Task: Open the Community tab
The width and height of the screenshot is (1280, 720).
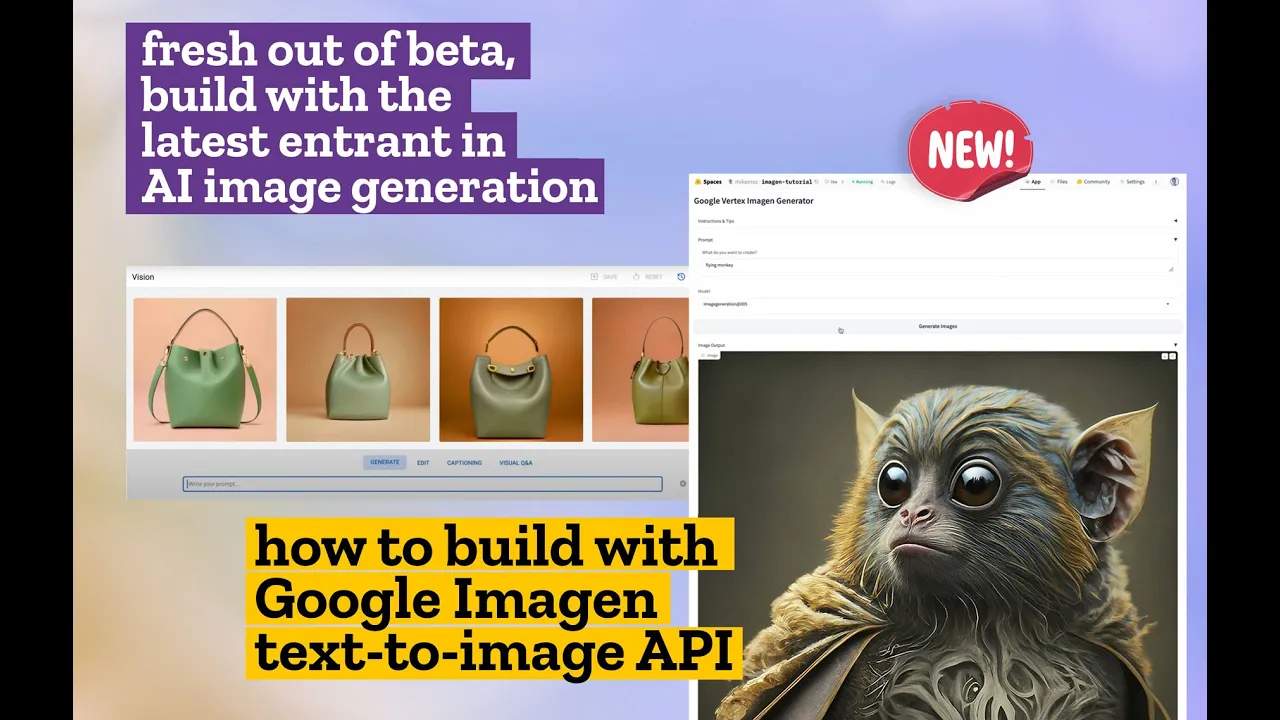Action: [x=1093, y=182]
